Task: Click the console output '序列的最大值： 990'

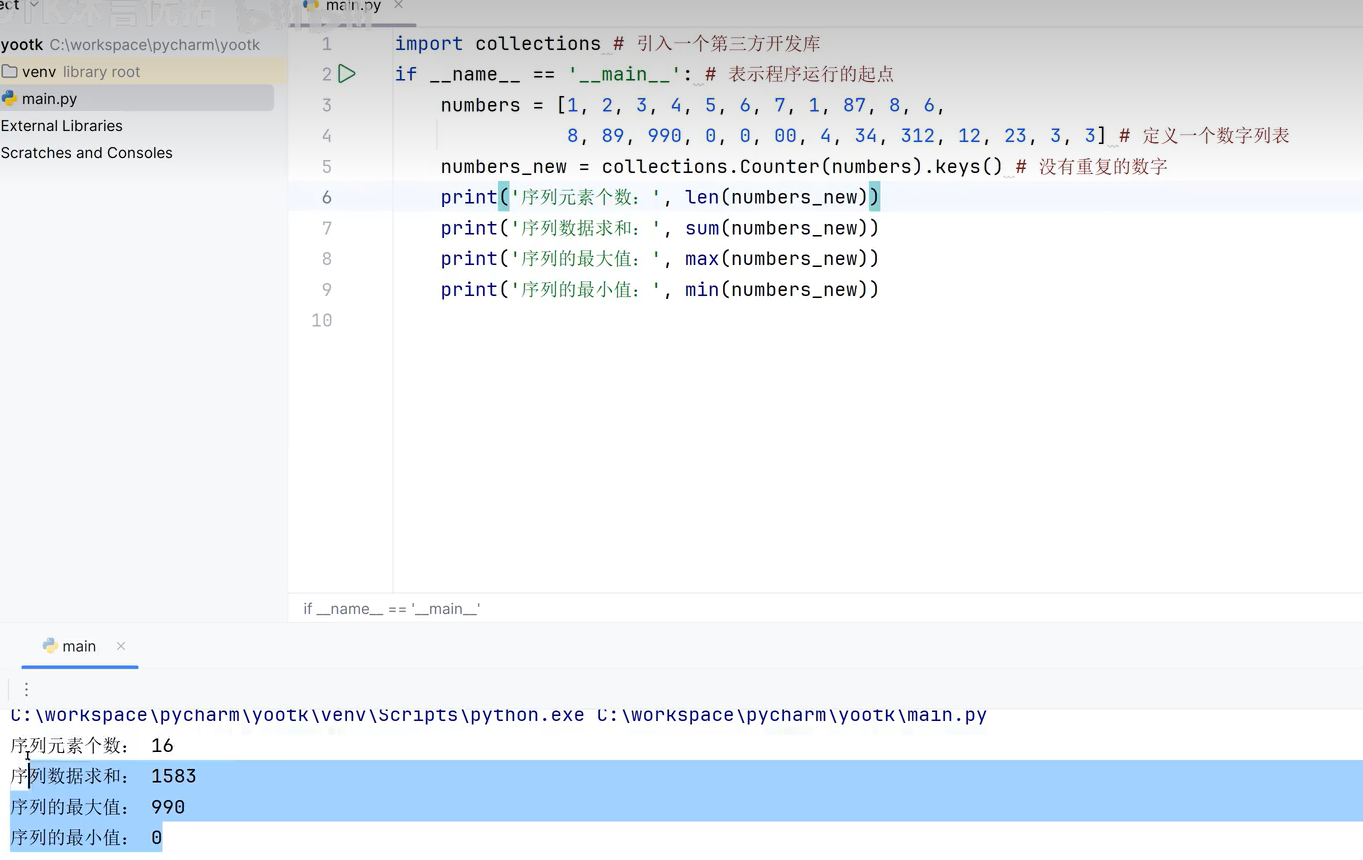Action: pos(98,807)
